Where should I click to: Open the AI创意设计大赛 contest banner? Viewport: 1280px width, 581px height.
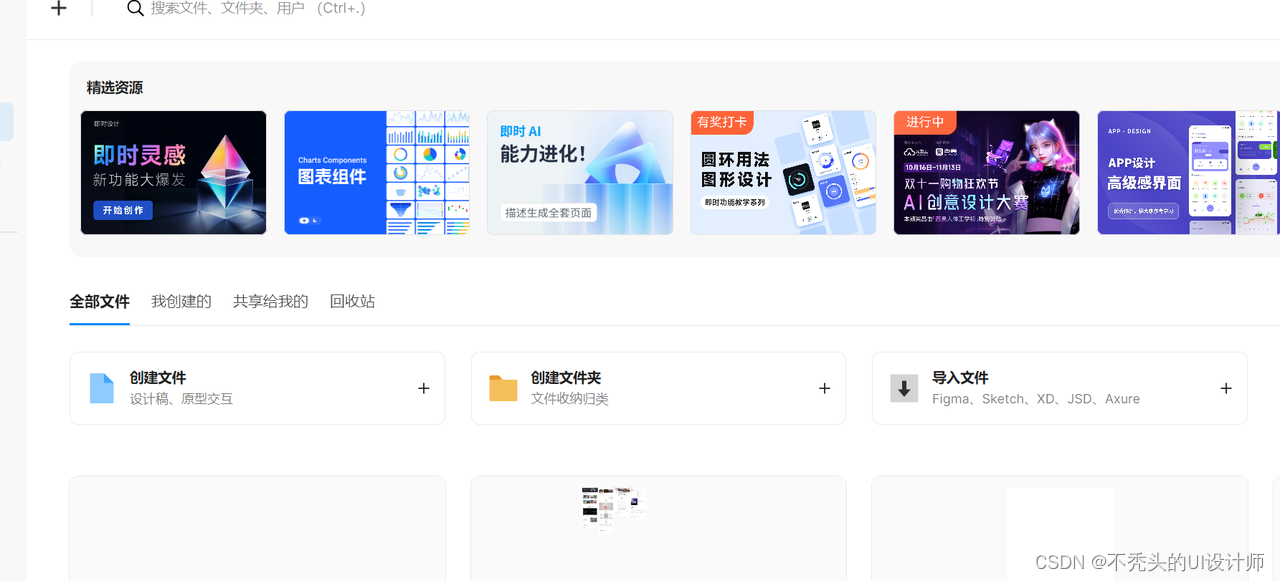coord(986,172)
